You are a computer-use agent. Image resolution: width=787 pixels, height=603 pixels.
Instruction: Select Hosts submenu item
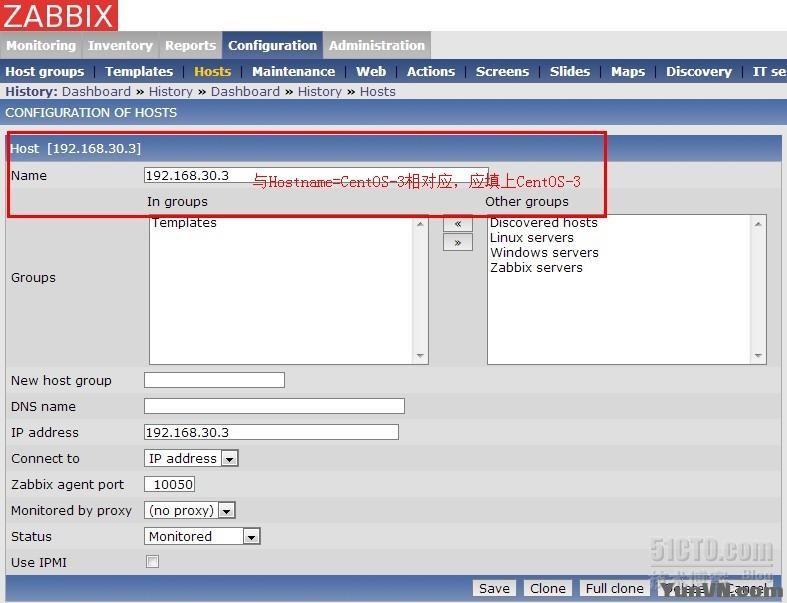[212, 71]
